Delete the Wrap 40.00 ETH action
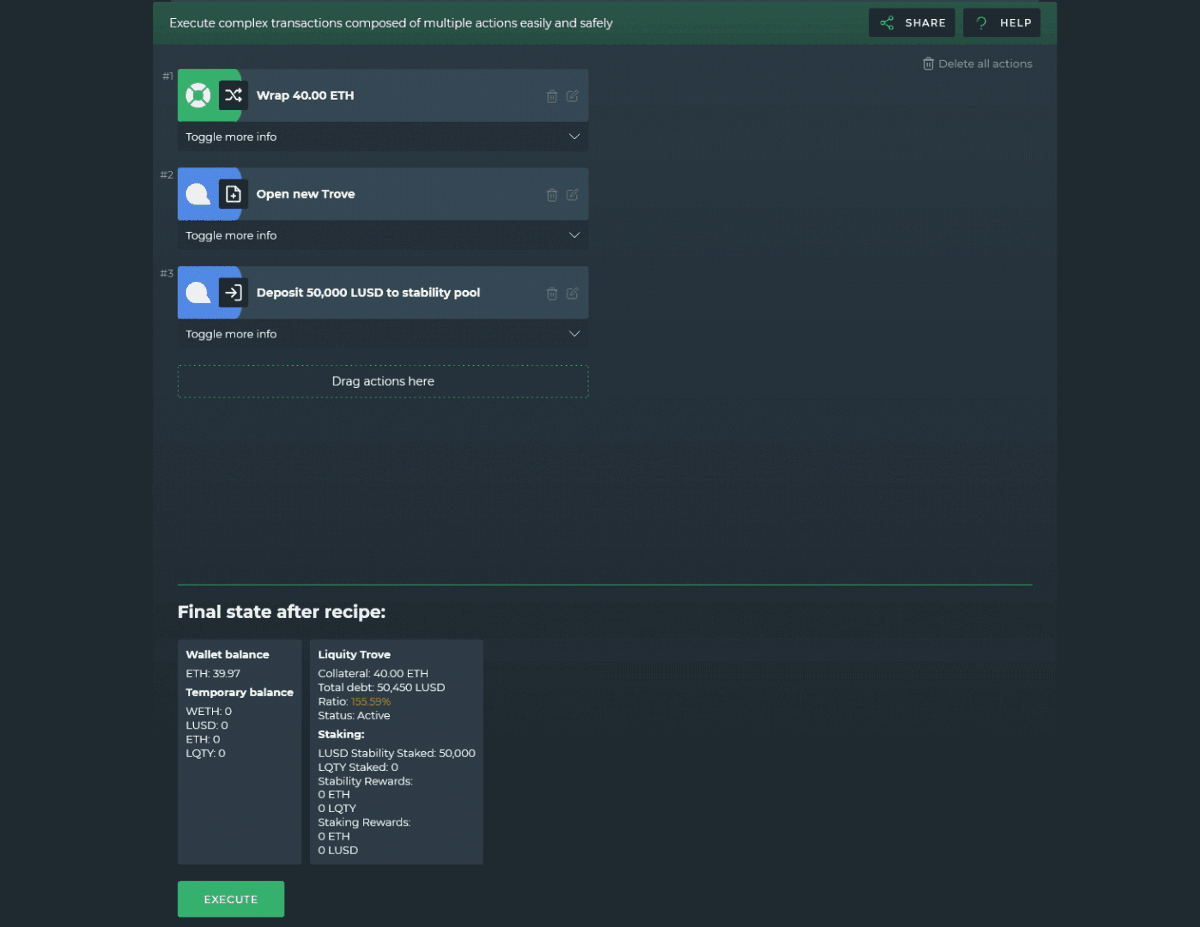The height and width of the screenshot is (927, 1200). tap(552, 96)
